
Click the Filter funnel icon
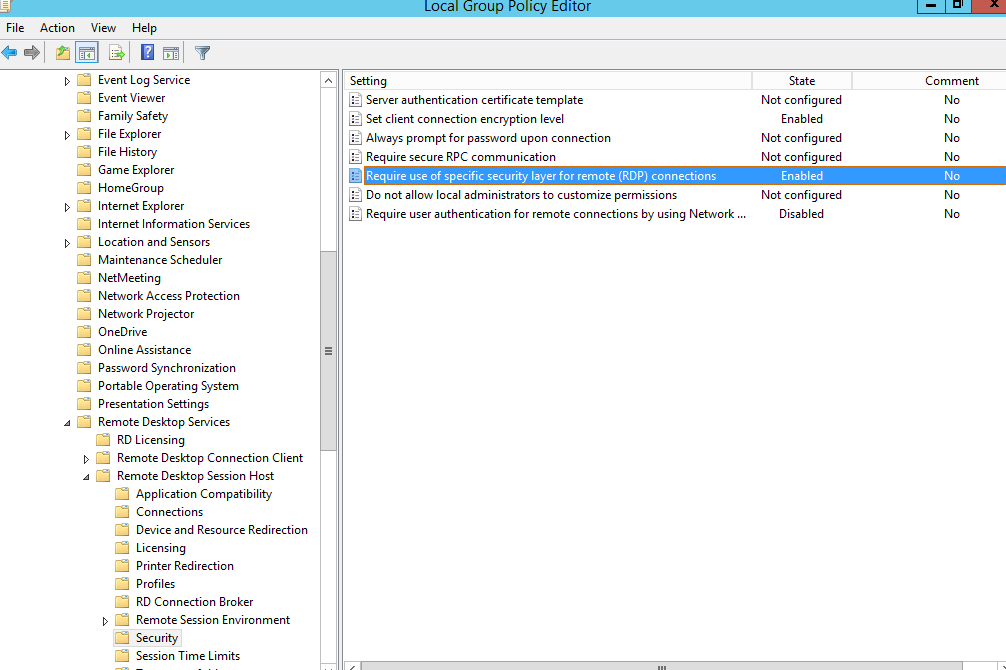[203, 53]
